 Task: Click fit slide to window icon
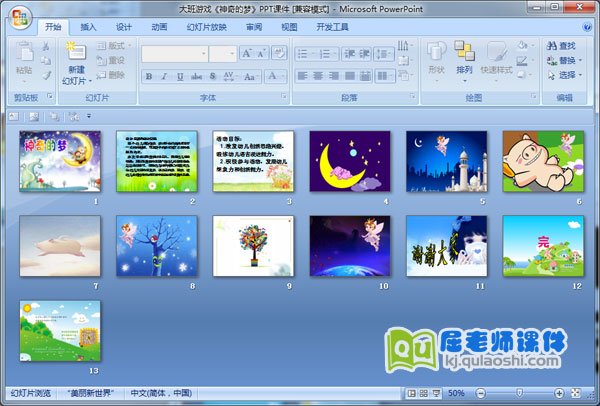point(574,394)
